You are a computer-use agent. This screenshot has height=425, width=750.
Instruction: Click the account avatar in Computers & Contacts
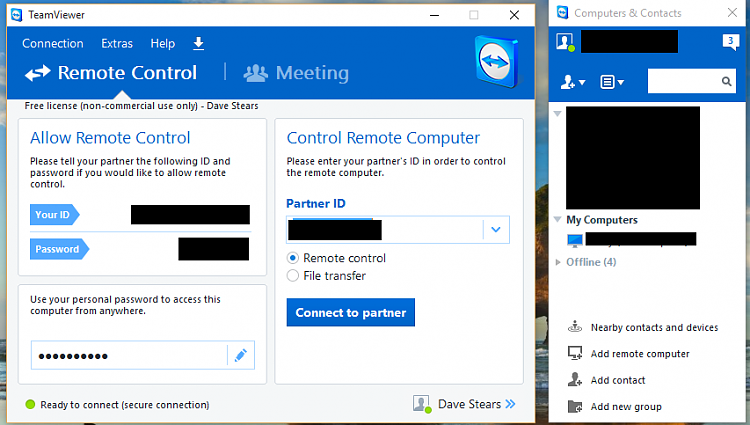pos(565,42)
